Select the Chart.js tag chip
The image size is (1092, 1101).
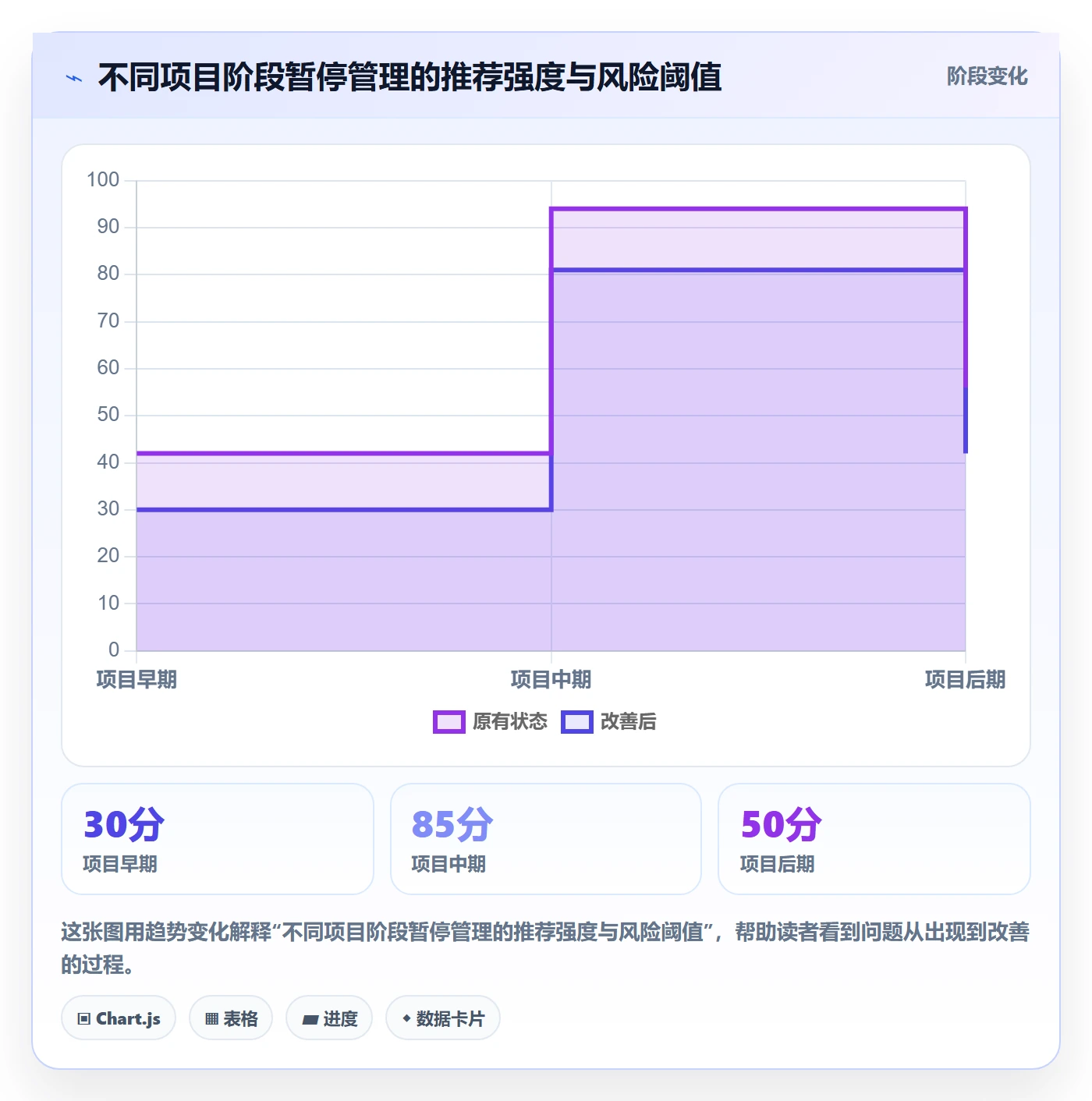tap(119, 1018)
